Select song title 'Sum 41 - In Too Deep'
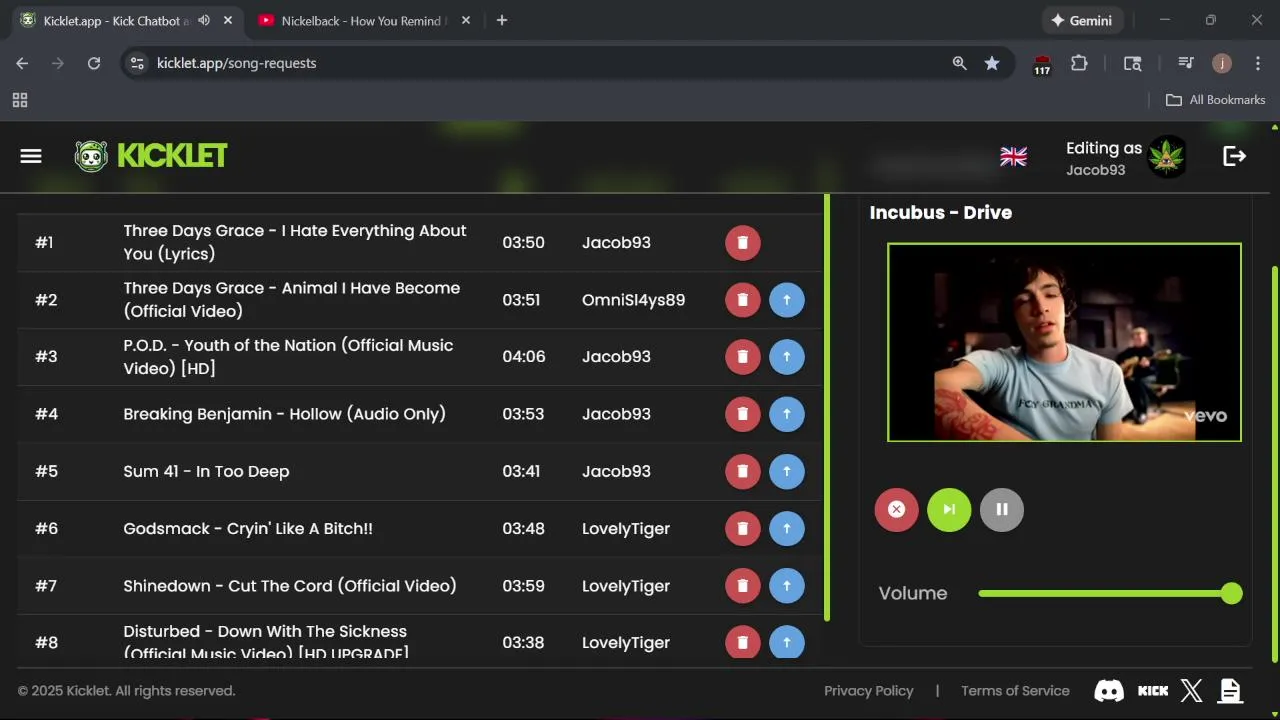Screen dimensions: 1280x720 tap(206, 471)
